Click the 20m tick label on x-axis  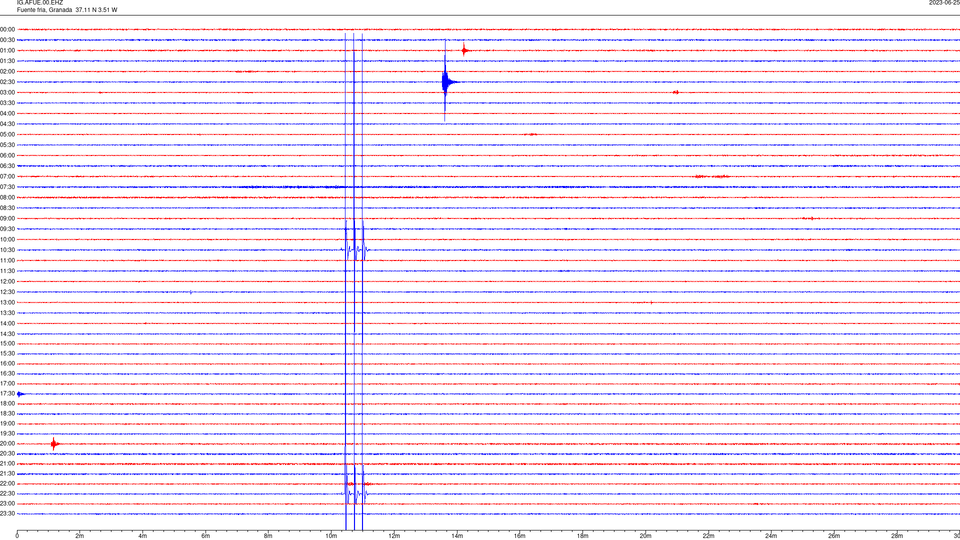click(645, 536)
